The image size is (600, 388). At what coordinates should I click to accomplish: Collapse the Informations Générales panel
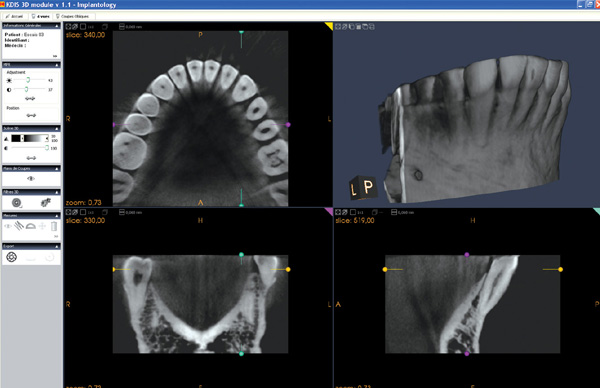[x=57, y=26]
